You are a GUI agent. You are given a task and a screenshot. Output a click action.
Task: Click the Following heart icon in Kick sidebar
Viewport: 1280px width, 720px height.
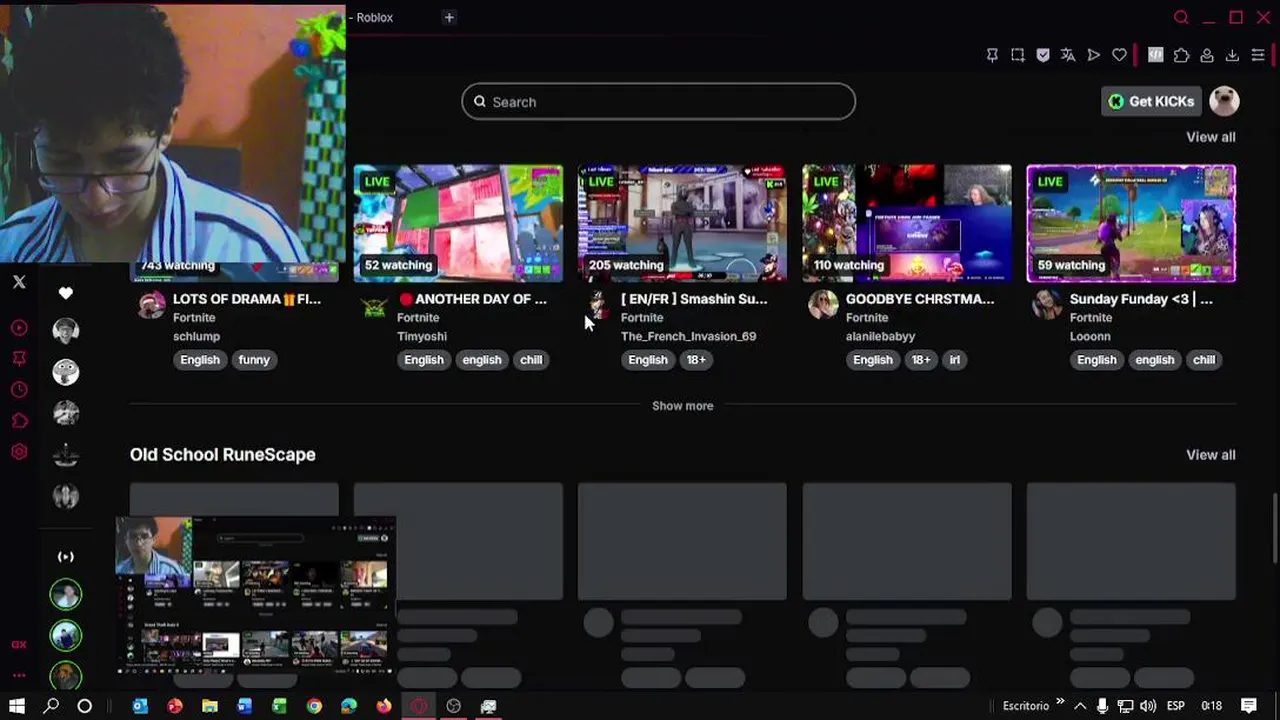tap(66, 293)
